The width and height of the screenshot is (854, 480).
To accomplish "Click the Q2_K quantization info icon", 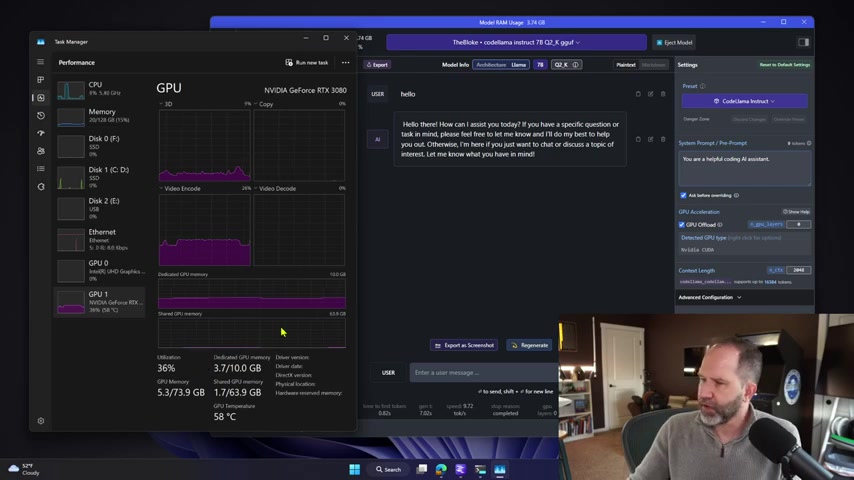I will pyautogui.click(x=575, y=64).
